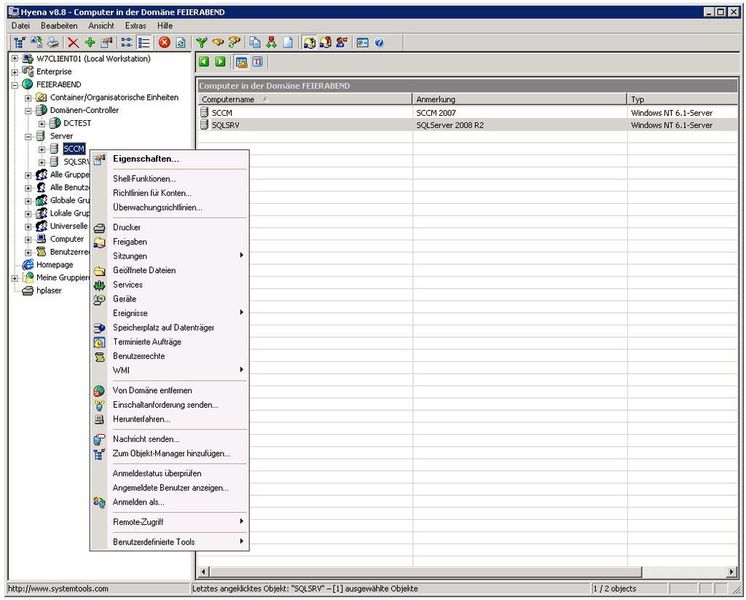The height and width of the screenshot is (600, 746).
Task: Sort by the Typ column header
Action: pos(682,99)
